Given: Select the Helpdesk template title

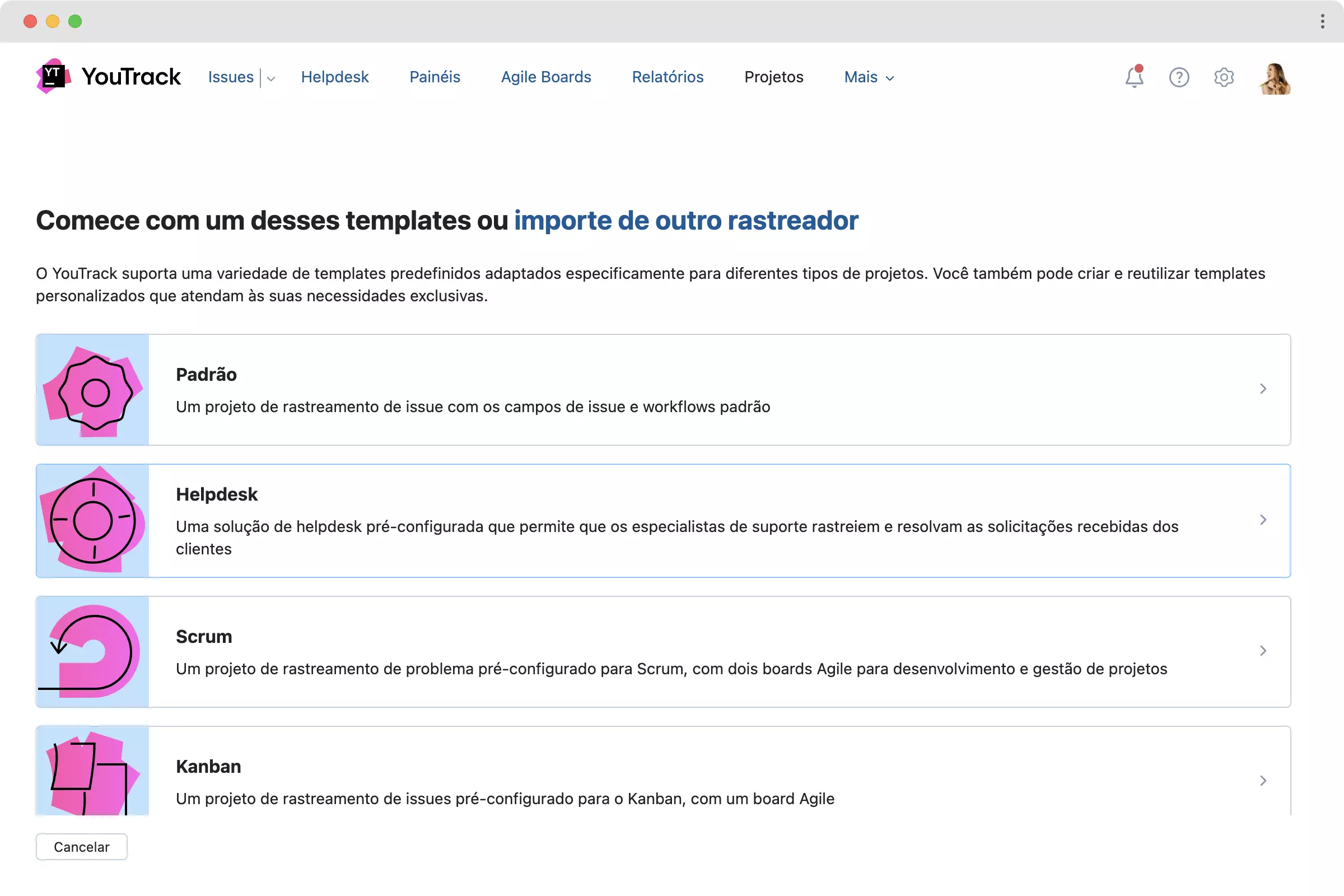Looking at the screenshot, I should (x=217, y=494).
